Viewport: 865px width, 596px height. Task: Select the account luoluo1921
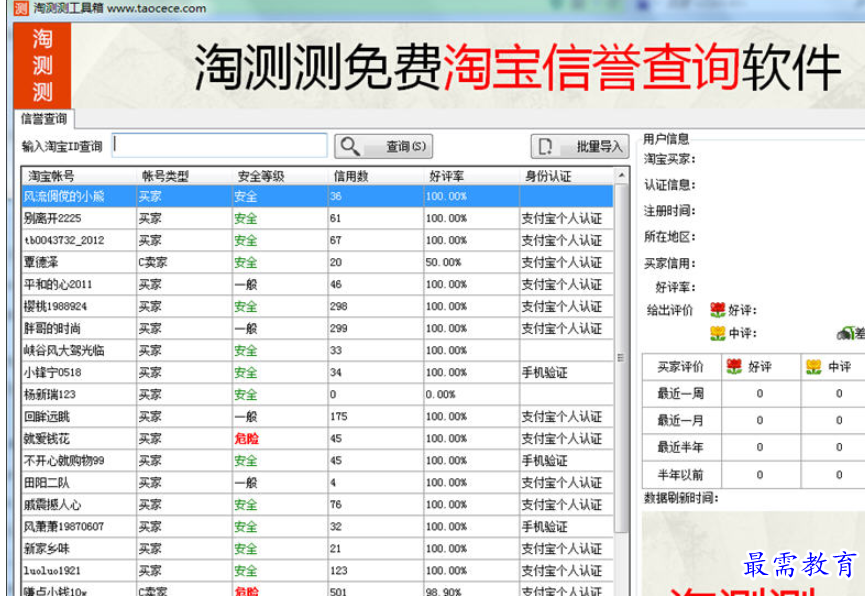point(52,571)
